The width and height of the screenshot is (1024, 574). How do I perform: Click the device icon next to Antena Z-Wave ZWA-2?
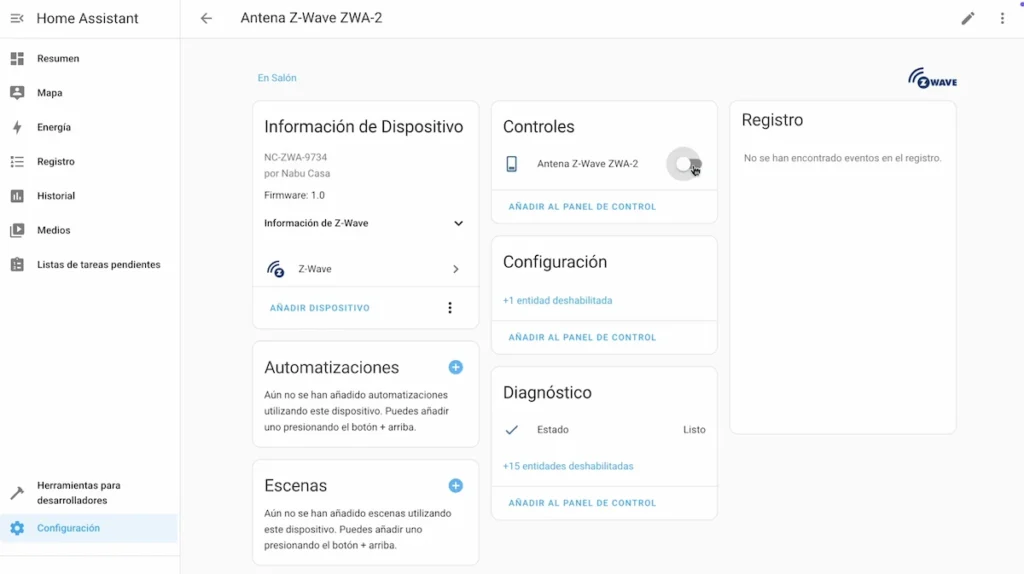coord(512,164)
